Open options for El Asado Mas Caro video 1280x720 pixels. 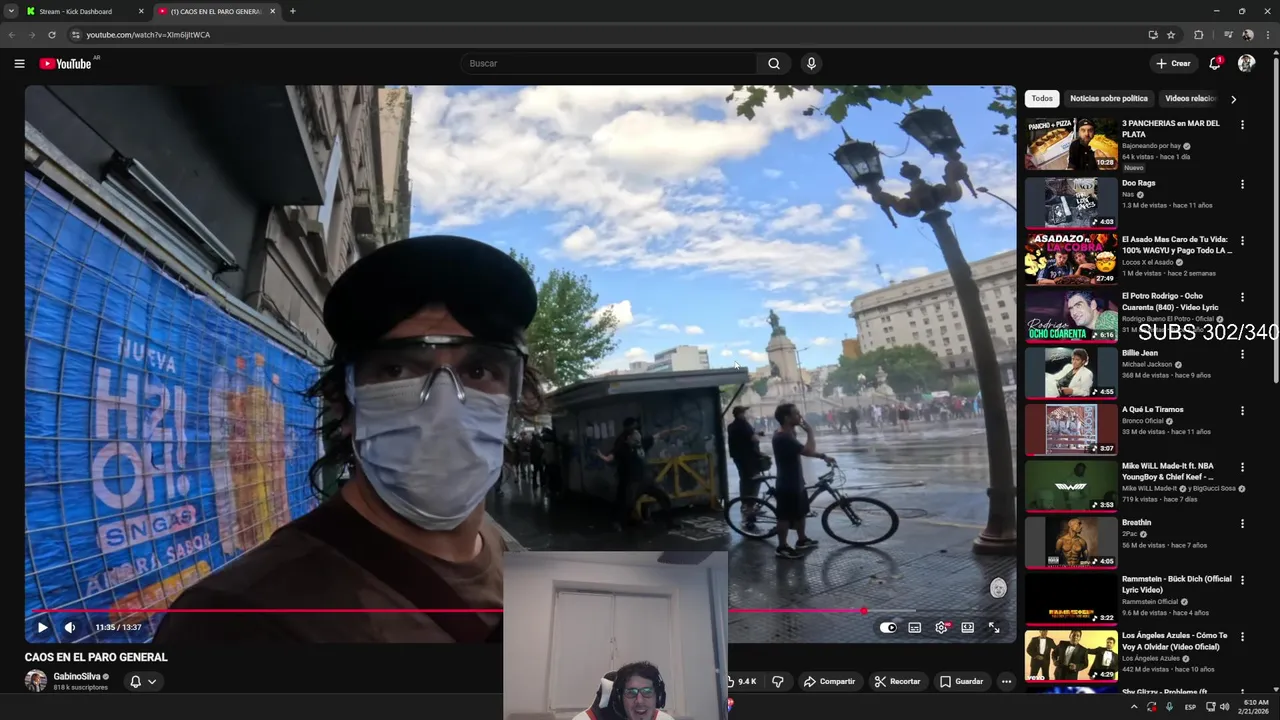pos(1242,241)
